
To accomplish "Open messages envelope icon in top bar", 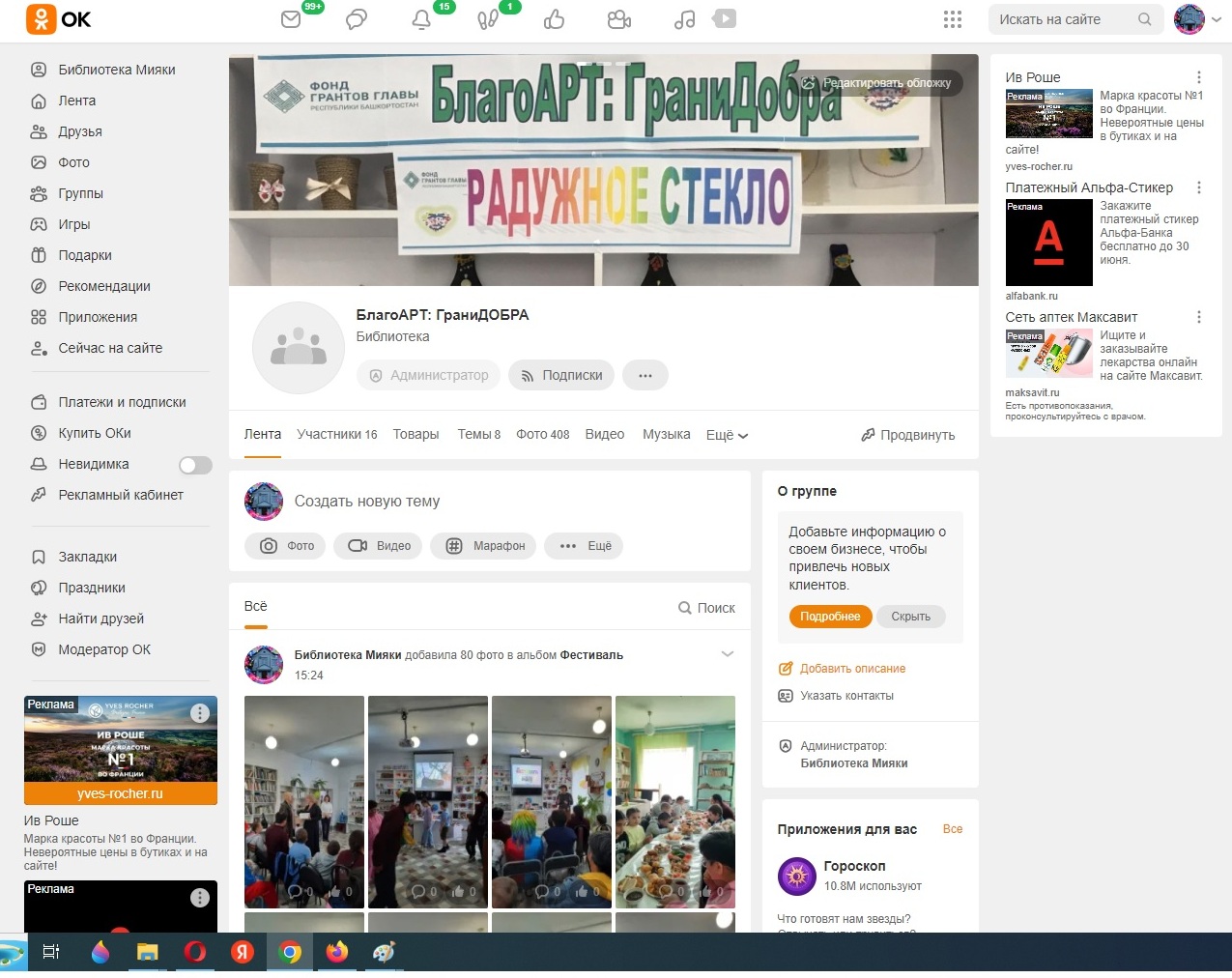I will click(x=291, y=19).
